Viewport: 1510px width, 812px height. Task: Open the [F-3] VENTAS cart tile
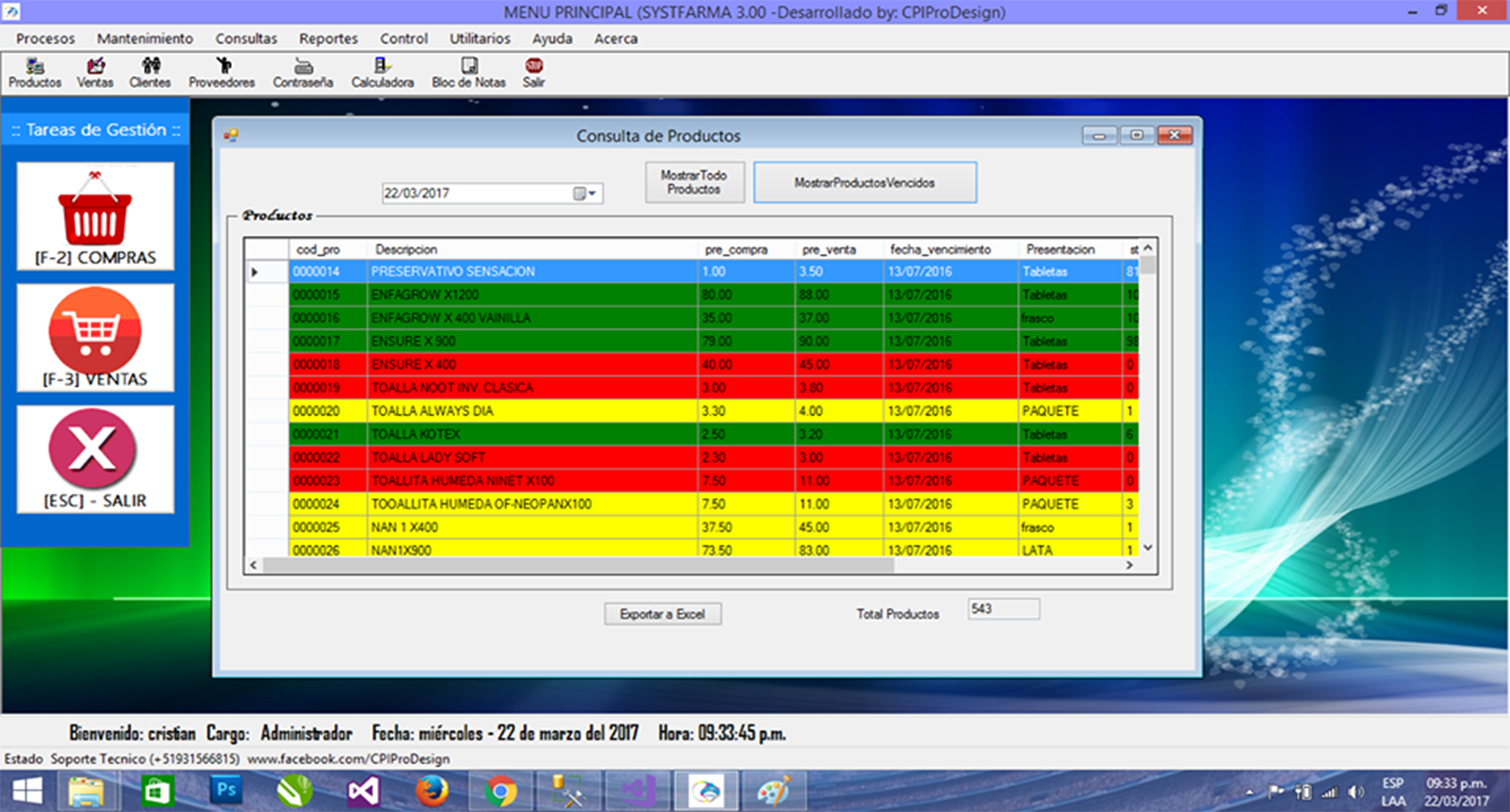[x=95, y=338]
